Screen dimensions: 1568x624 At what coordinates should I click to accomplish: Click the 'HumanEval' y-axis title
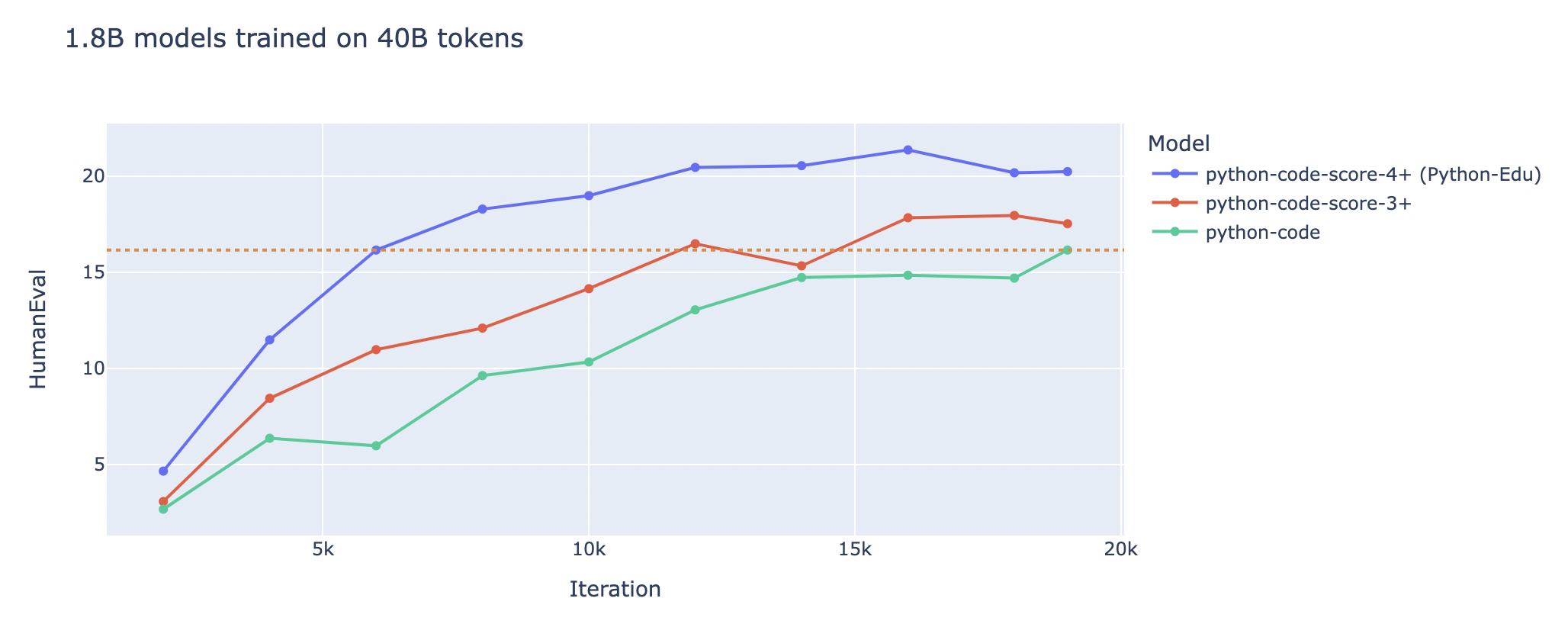point(38,330)
